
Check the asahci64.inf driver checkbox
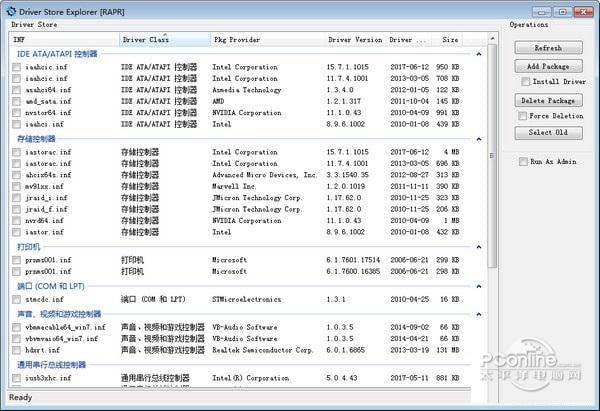(x=16, y=90)
